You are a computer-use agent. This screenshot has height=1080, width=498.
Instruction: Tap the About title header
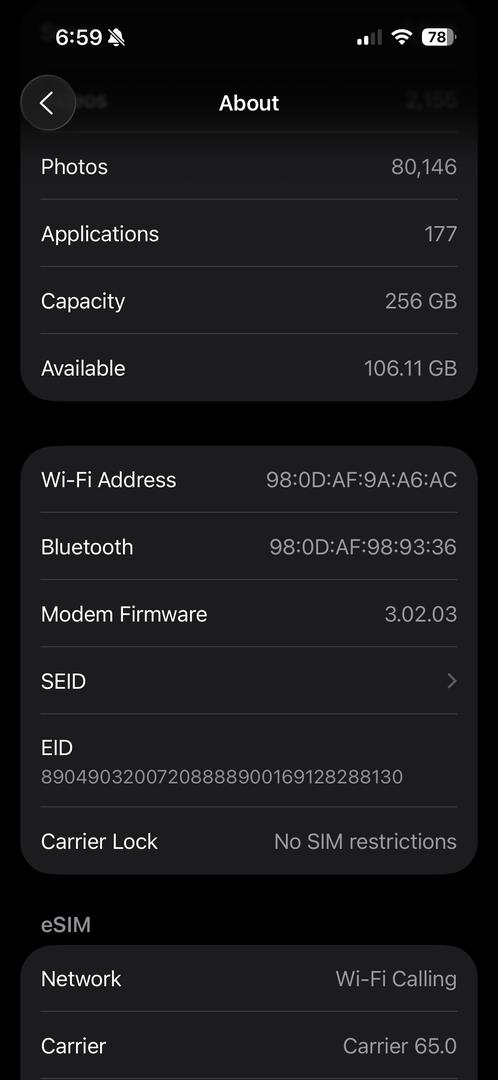pos(249,103)
